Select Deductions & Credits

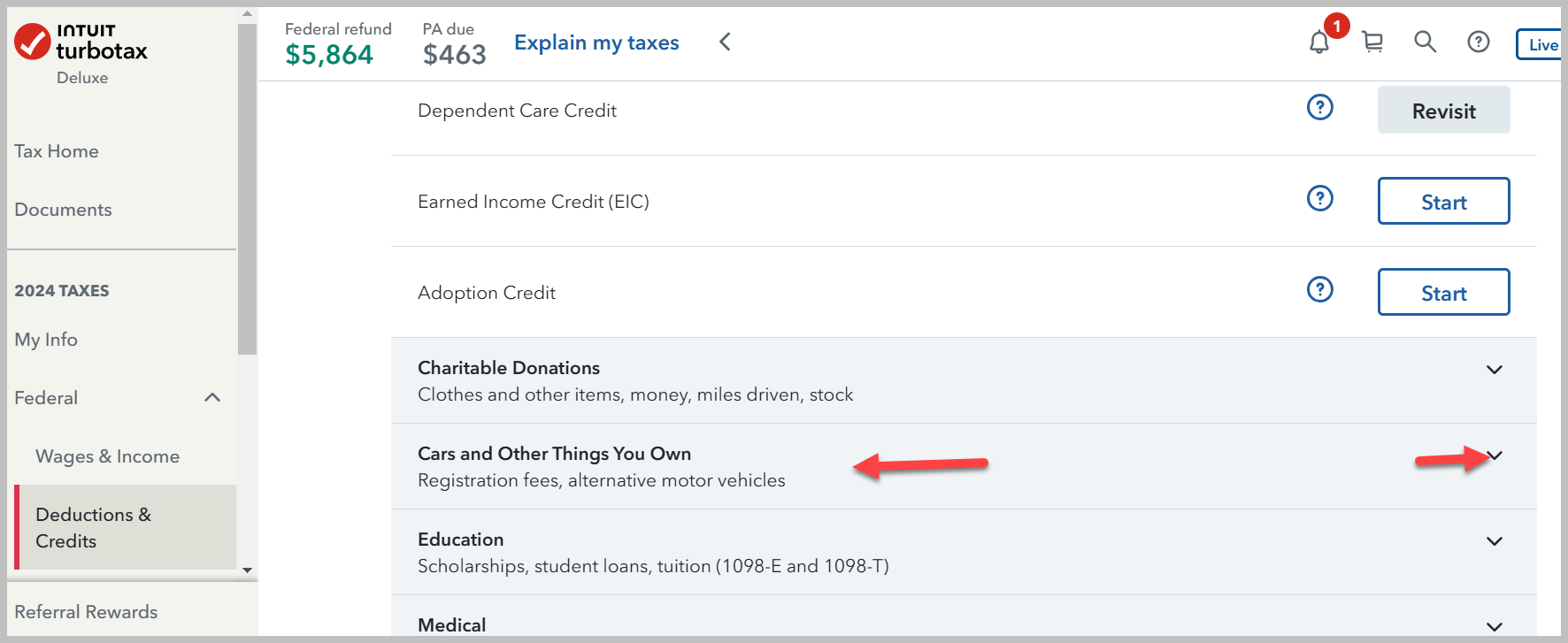coord(126,527)
